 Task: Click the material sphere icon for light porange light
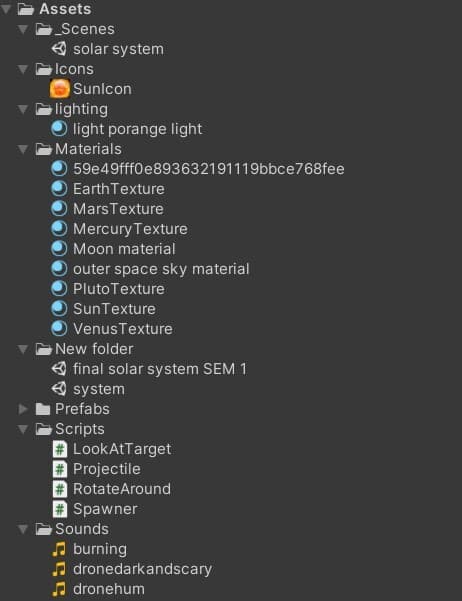pyautogui.click(x=59, y=129)
